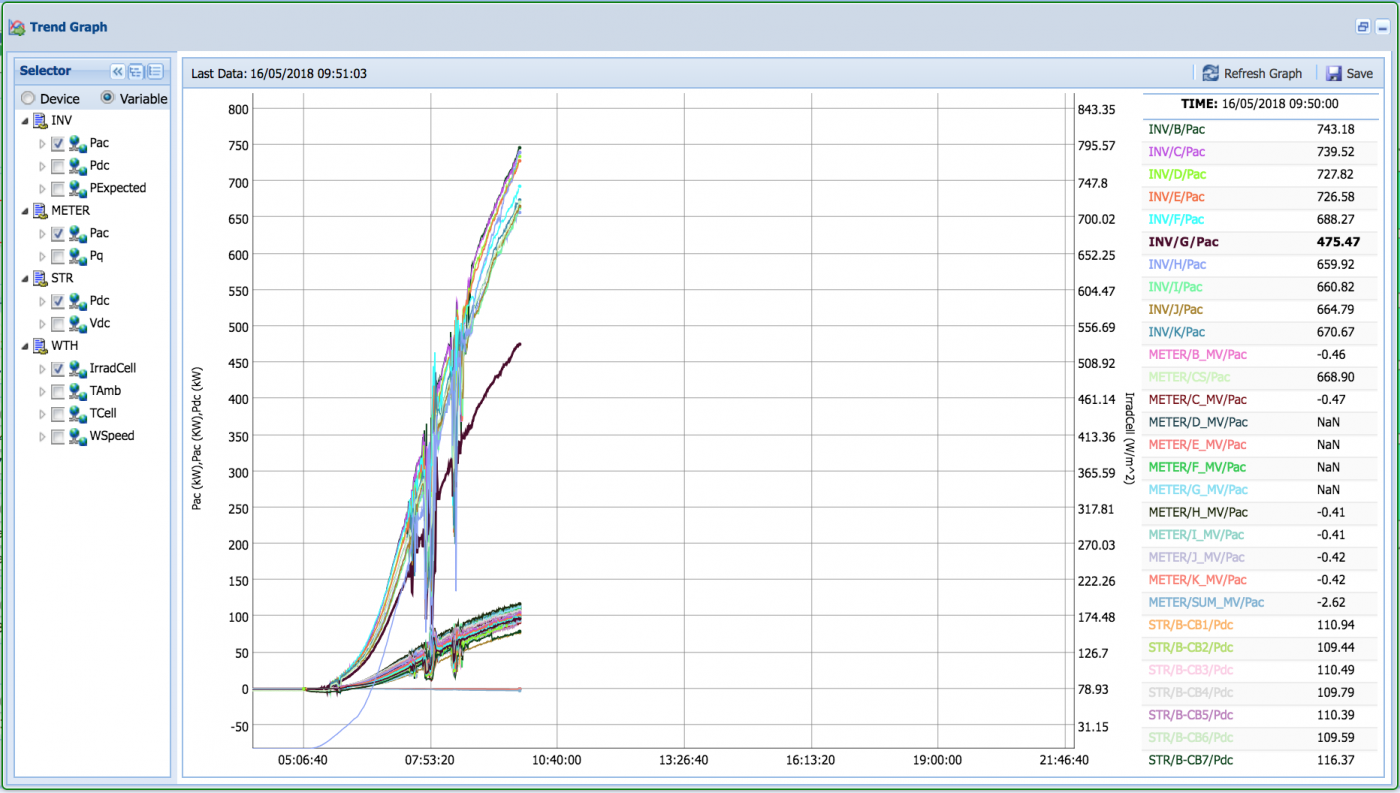Select the Variable radio button
1400x793 pixels.
point(108,99)
